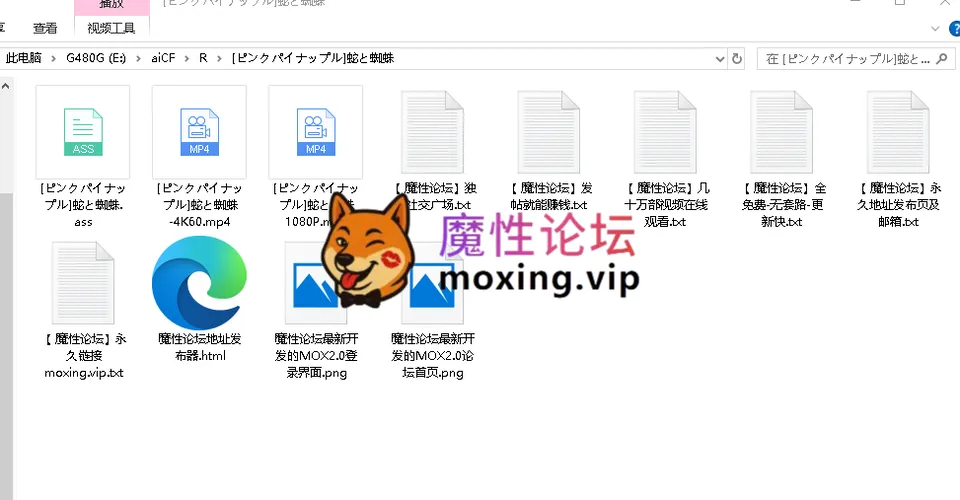Click the file name 几十万部视频在线观看.txt
Viewport: 960px width, 500px height.
[x=665, y=205]
